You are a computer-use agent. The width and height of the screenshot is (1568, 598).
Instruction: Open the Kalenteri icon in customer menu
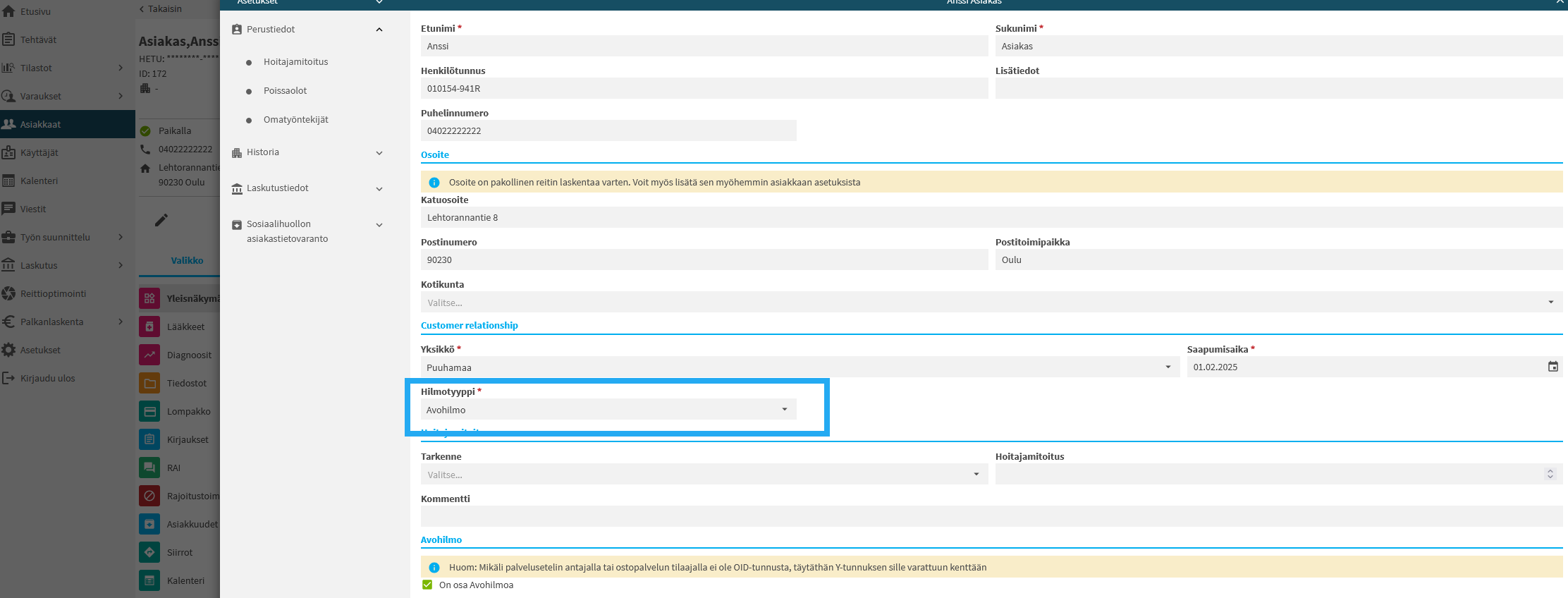click(x=149, y=580)
